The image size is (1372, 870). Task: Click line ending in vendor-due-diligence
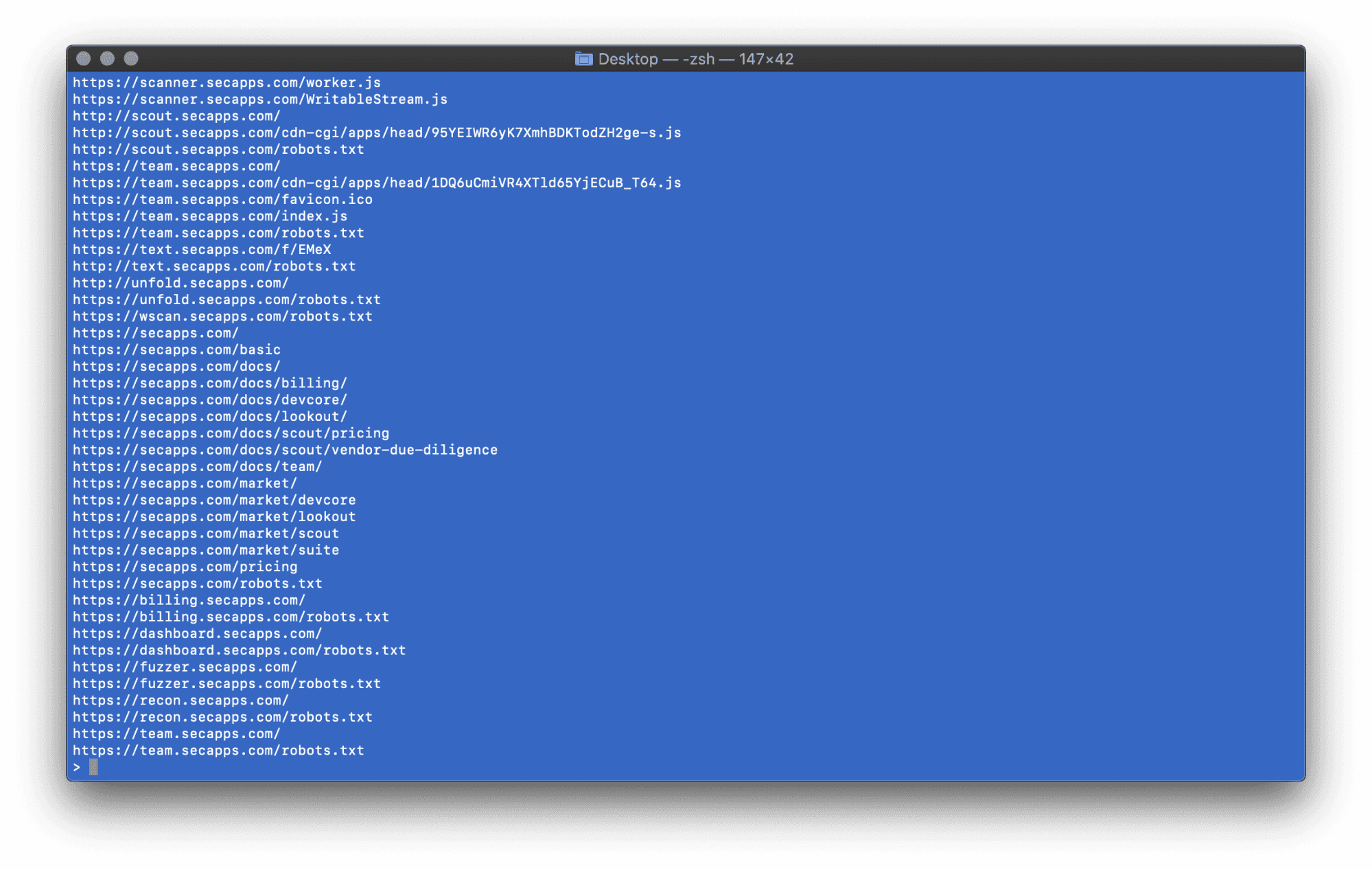pos(286,450)
